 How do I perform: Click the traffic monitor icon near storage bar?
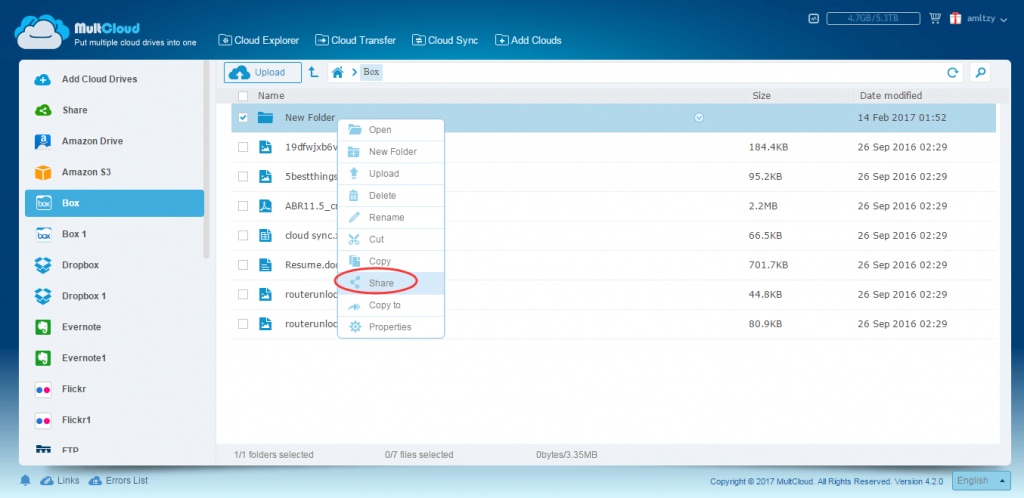814,18
